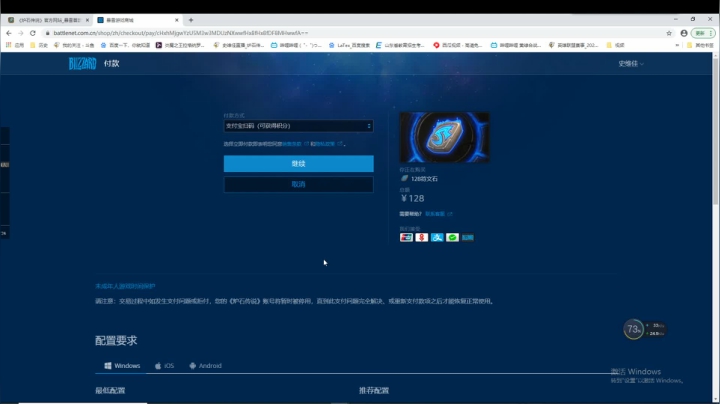Switch to the first Hearthstone browser tab
This screenshot has height=404, width=720.
49,20
